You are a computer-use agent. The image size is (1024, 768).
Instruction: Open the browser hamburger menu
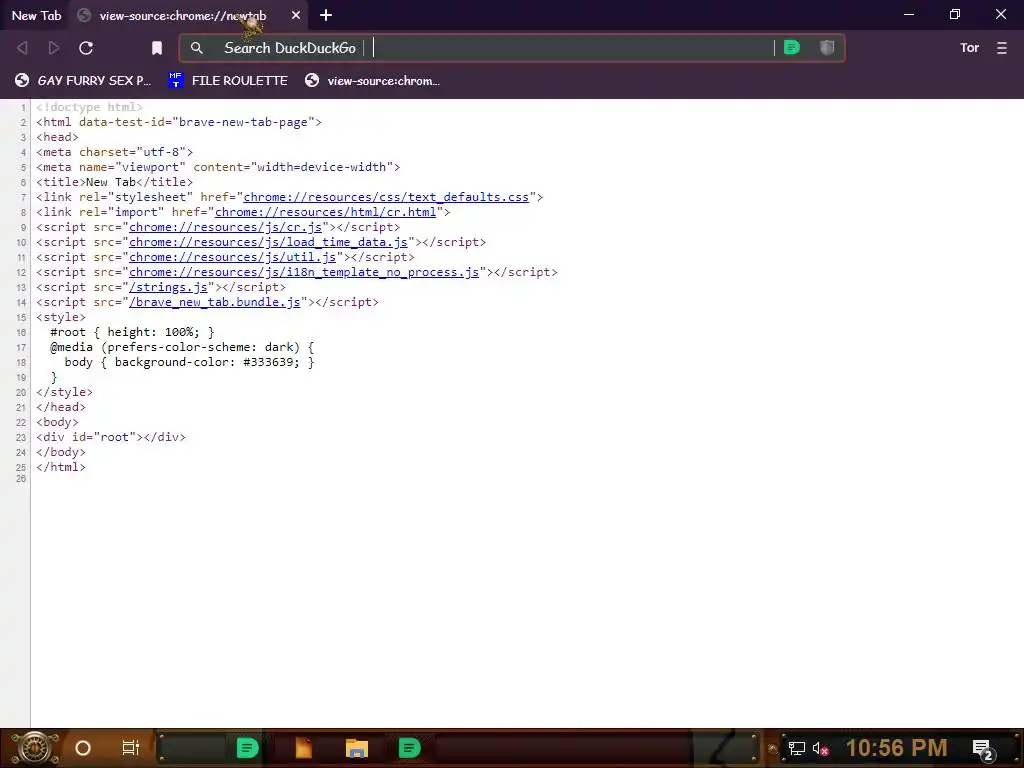pos(1002,48)
